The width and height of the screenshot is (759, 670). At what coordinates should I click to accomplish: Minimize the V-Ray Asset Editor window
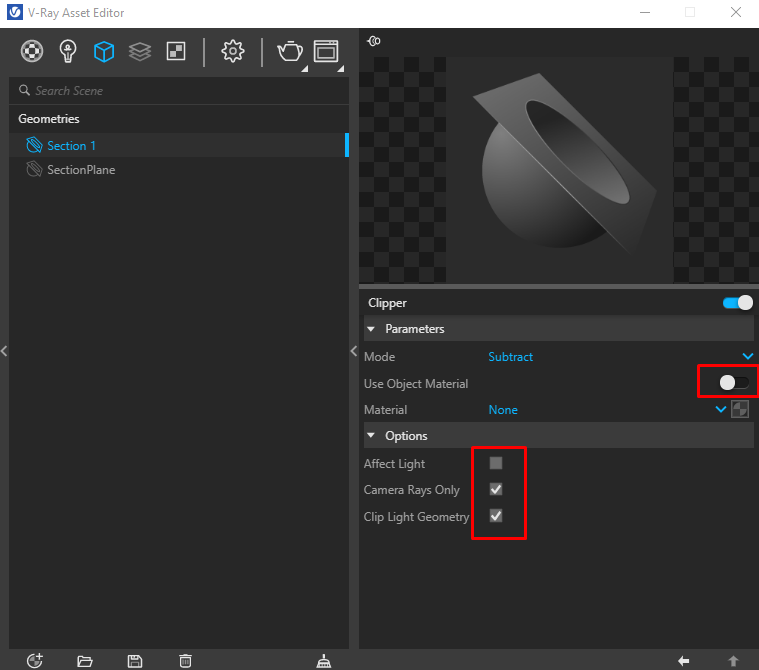tap(645, 13)
